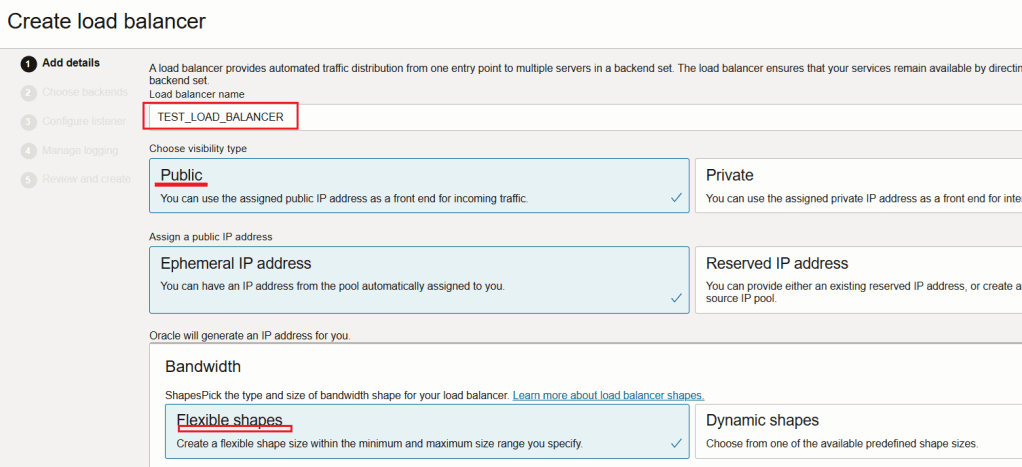Click the checkmark on the Public card

tap(677, 198)
